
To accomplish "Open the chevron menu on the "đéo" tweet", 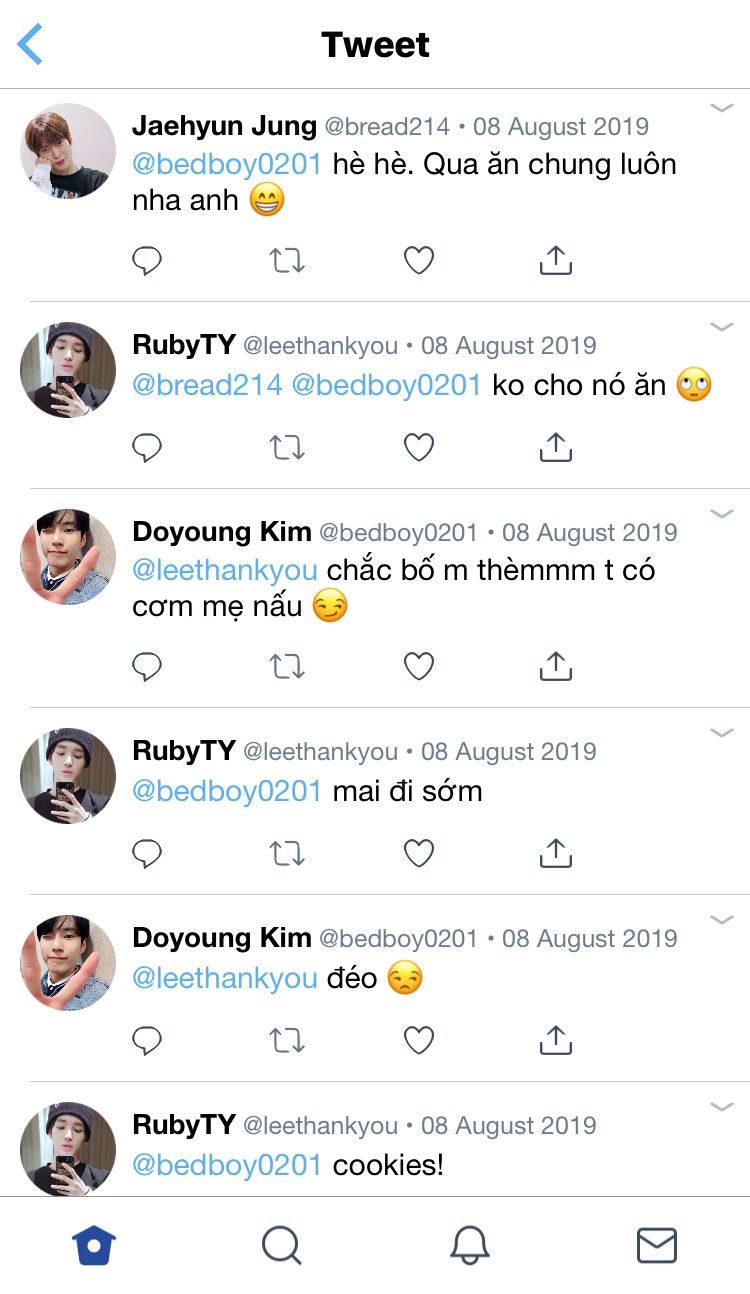I will click(722, 920).
